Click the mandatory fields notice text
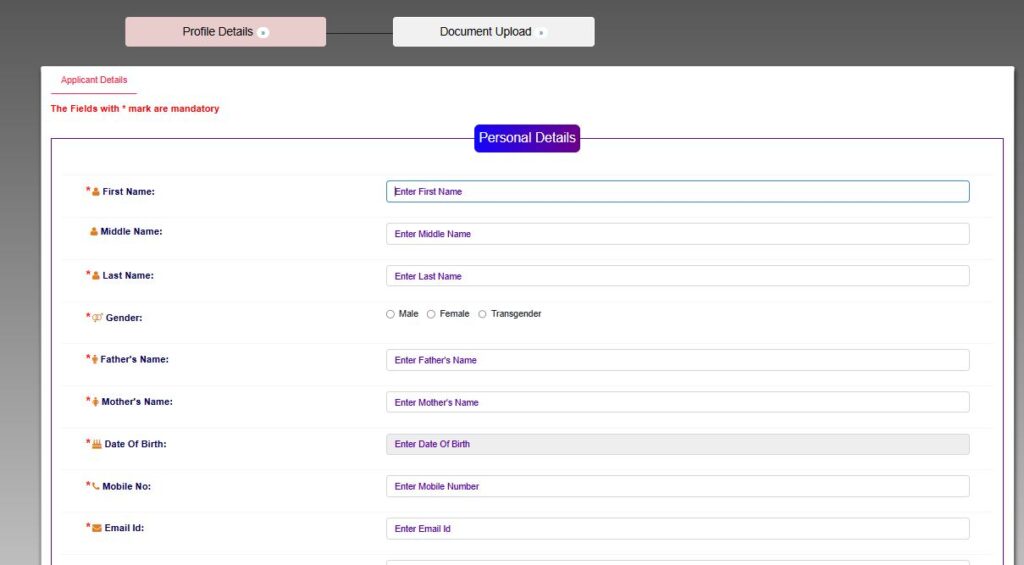Viewport: 1024px width, 565px height. [135, 108]
